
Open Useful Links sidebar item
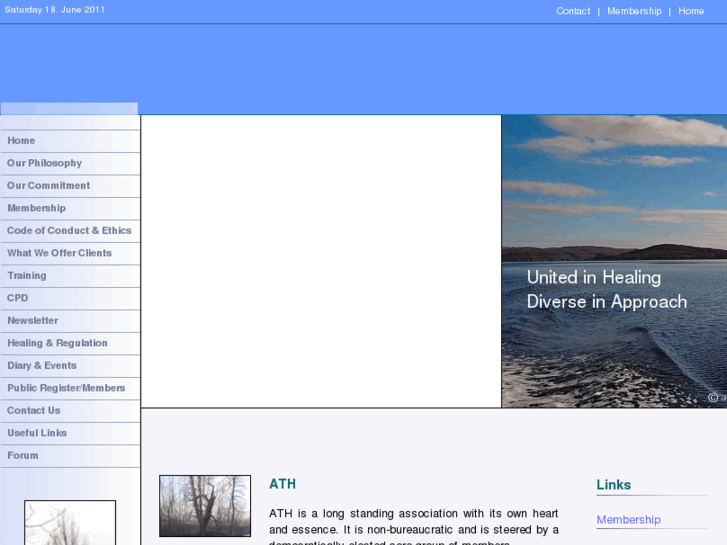click(70, 433)
